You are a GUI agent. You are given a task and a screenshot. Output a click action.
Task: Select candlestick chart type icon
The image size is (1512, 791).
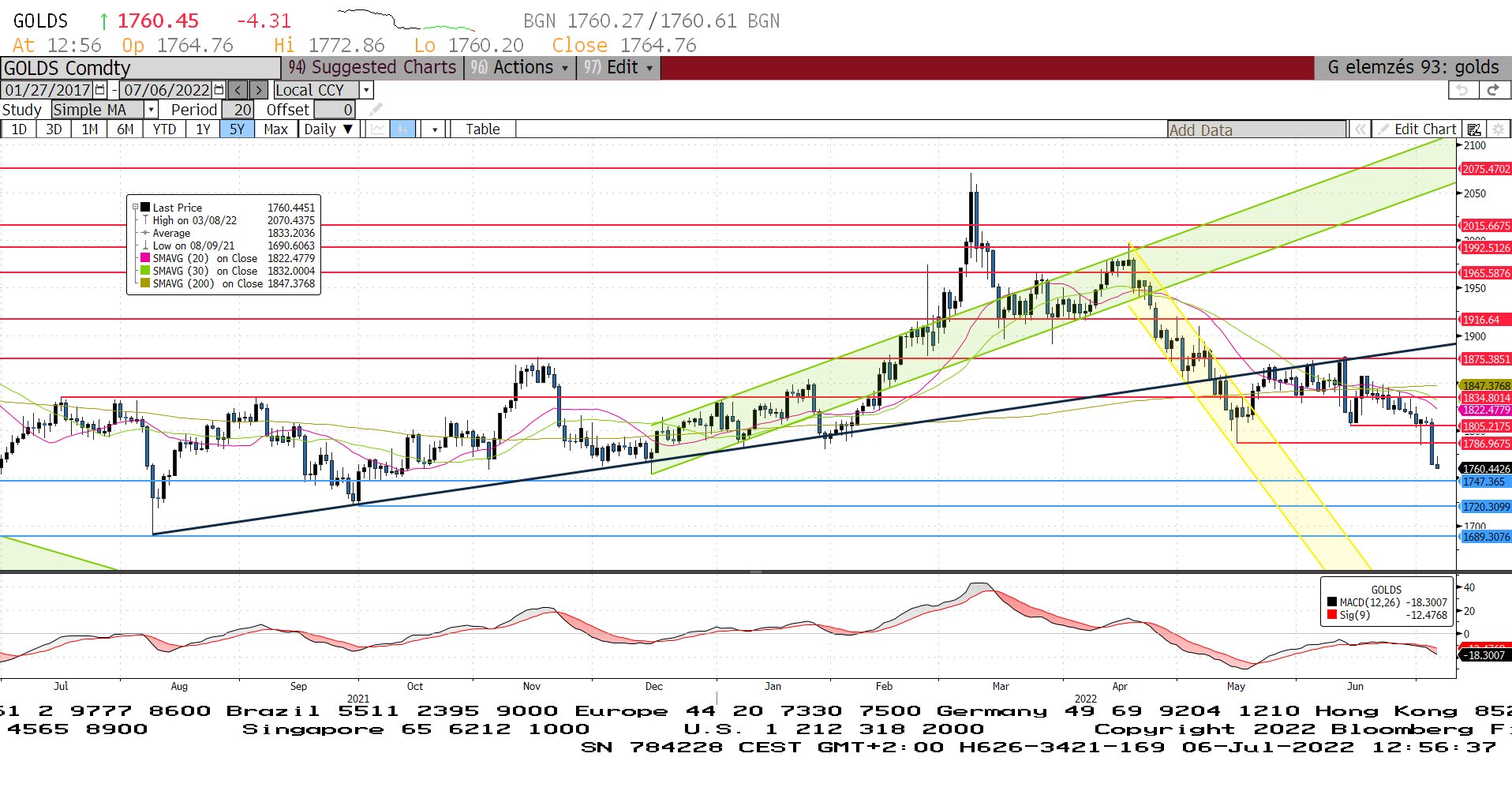click(x=402, y=129)
